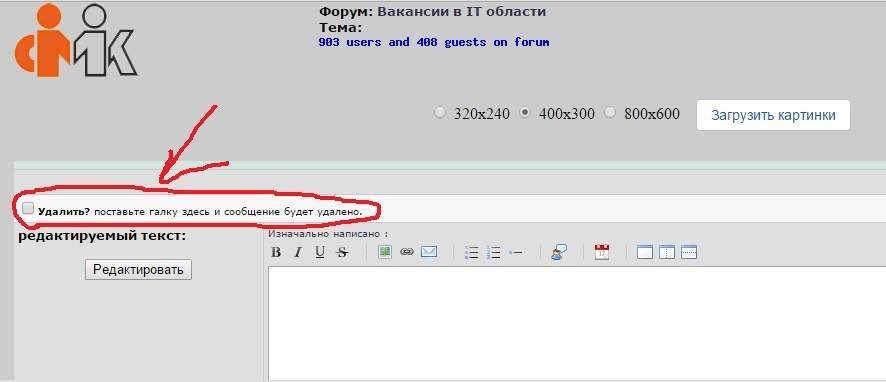
Task: Insert an image via picture icon
Action: pyautogui.click(x=385, y=252)
